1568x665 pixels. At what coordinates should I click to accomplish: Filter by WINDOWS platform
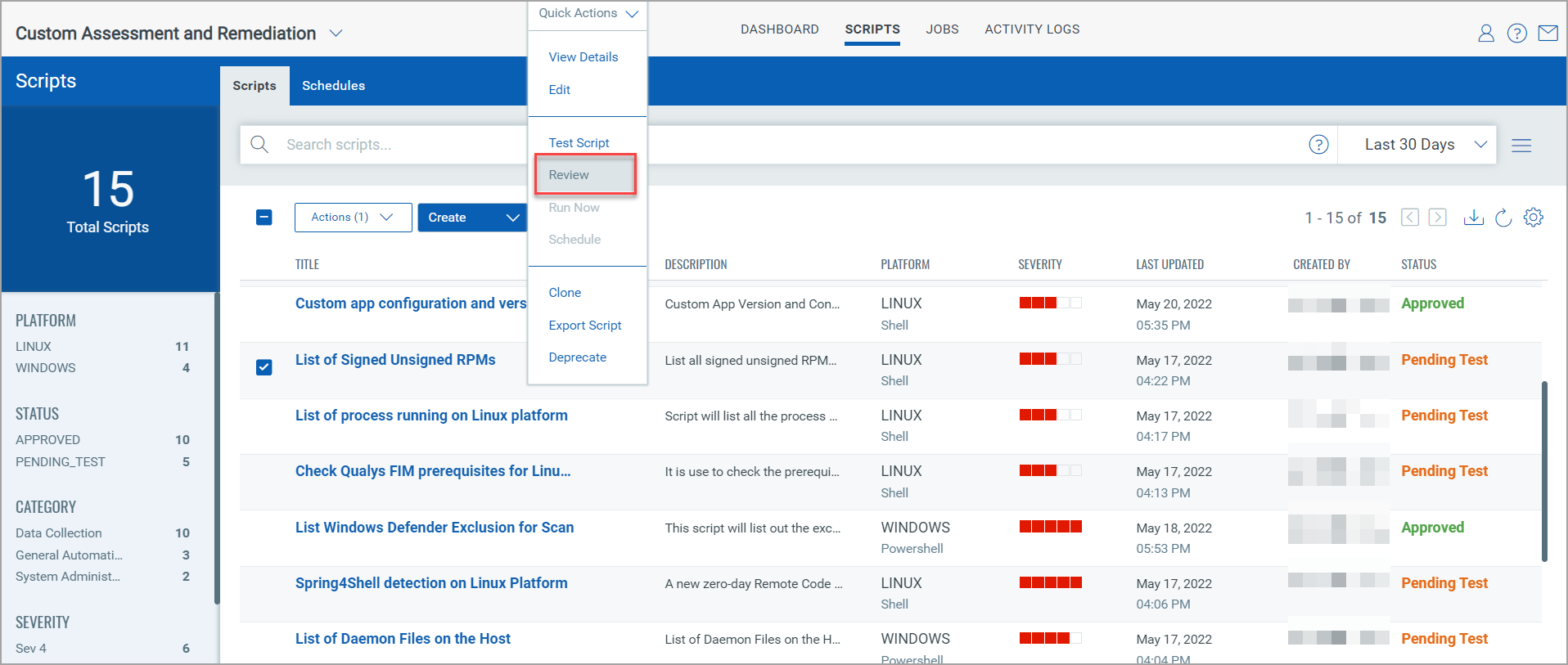(x=46, y=368)
